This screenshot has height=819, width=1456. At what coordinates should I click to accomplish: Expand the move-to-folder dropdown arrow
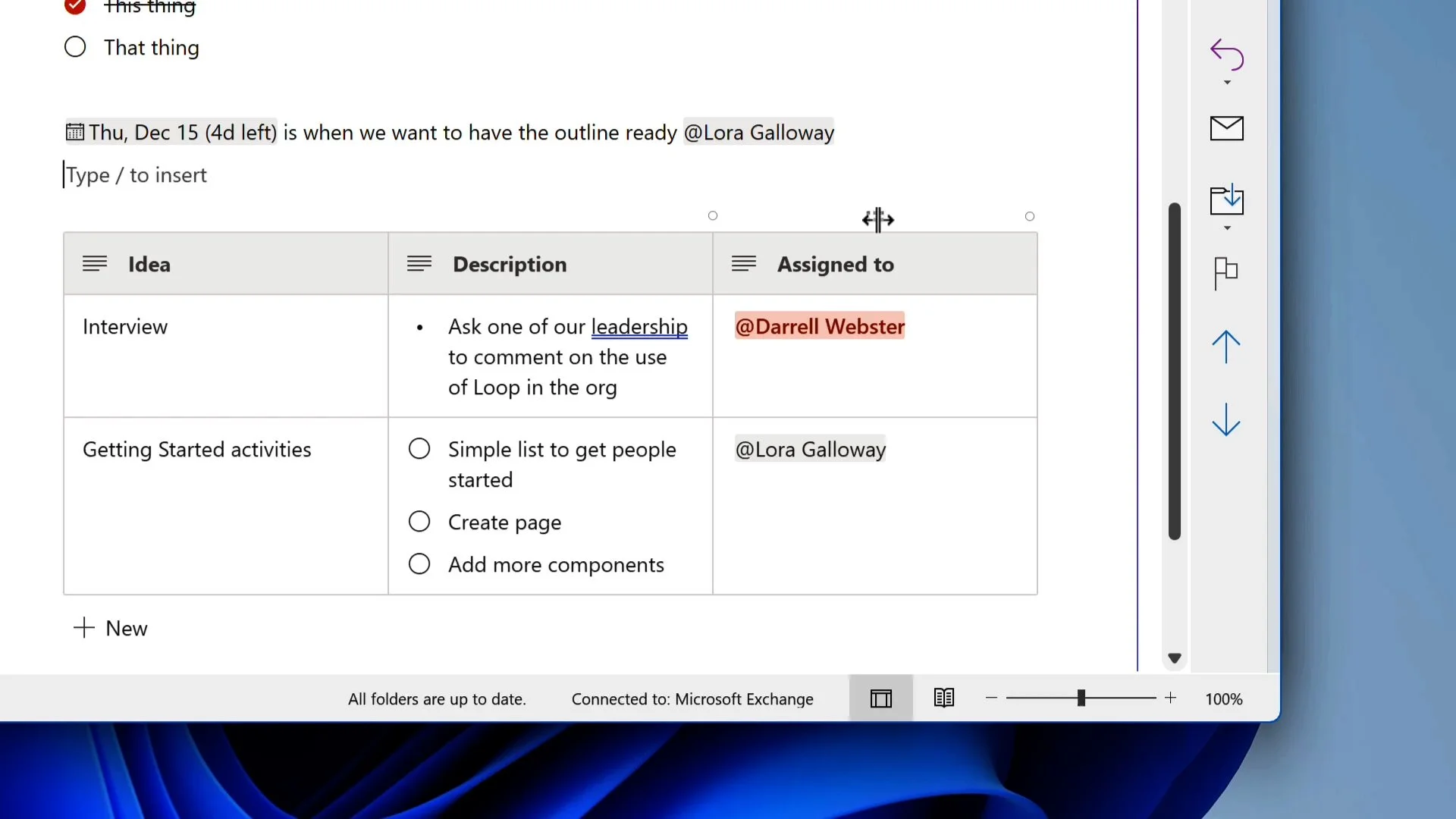[x=1225, y=227]
